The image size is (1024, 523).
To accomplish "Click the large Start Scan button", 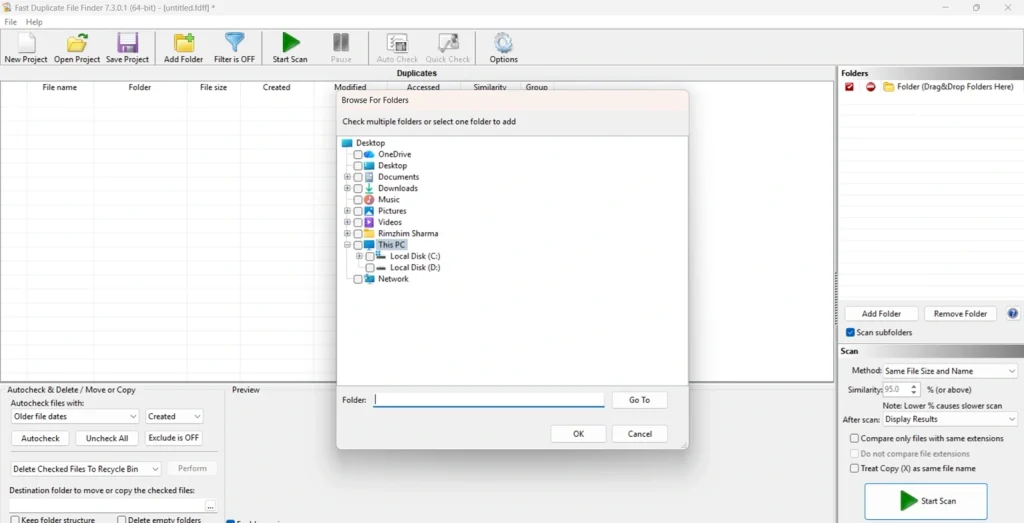I will (925, 501).
